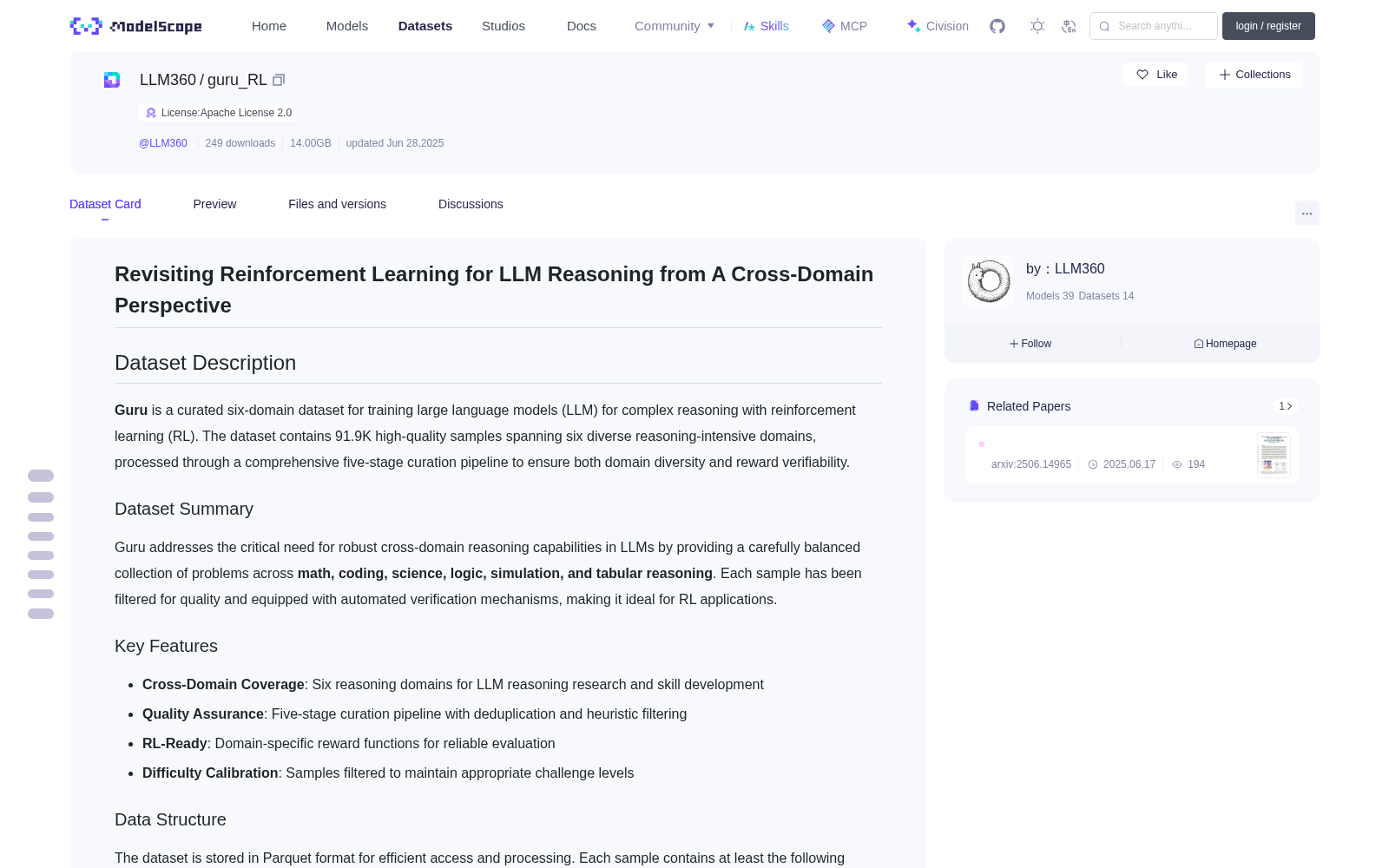Image resolution: width=1389 pixels, height=868 pixels.
Task: Click the LLM360 name in dataset title
Action: (168, 80)
